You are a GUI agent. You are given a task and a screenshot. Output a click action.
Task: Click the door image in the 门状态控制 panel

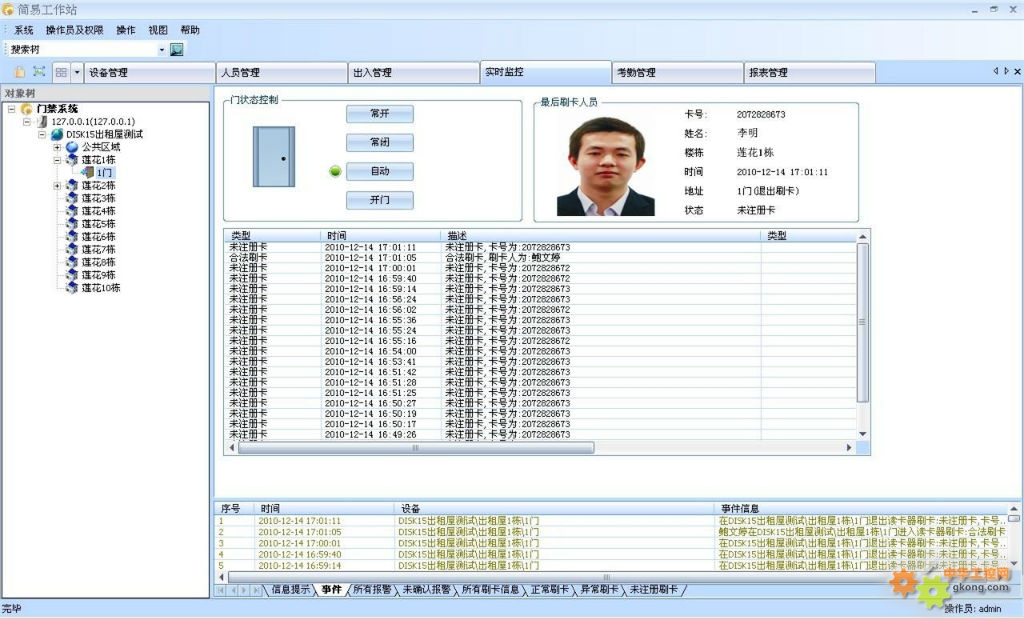273,156
